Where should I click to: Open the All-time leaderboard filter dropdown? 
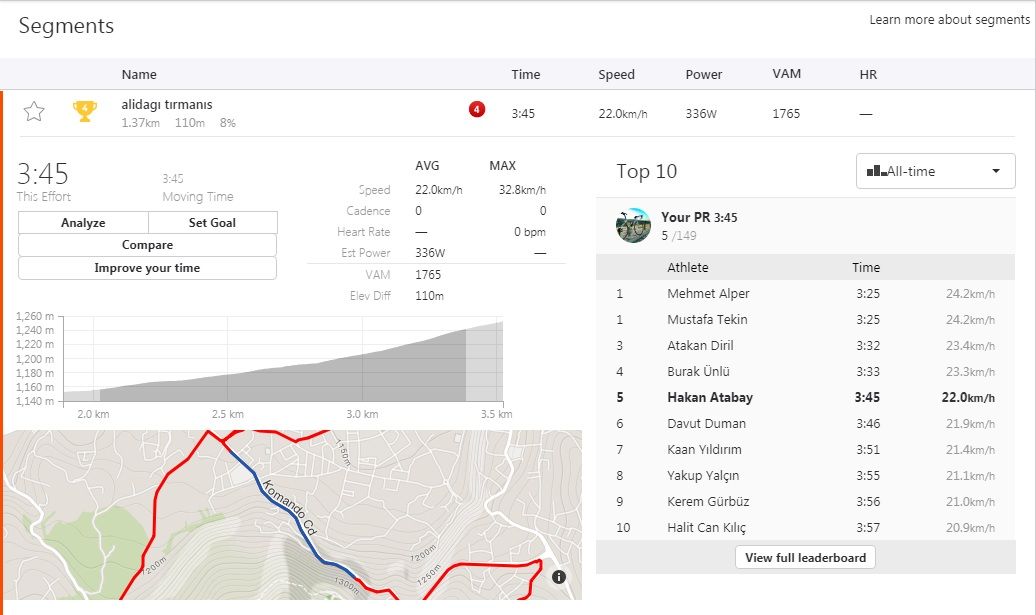935,171
